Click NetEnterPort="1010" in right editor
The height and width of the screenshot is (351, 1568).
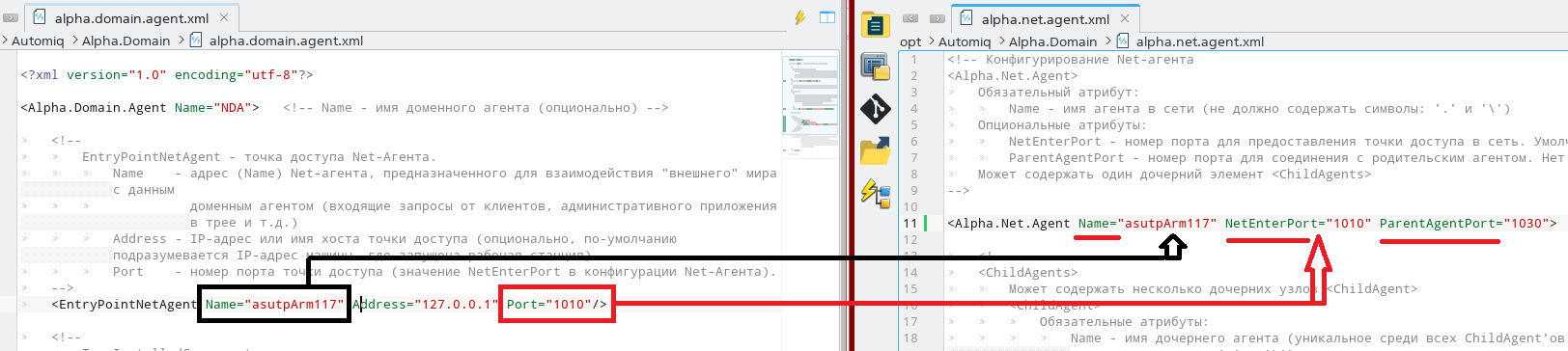1298,223
